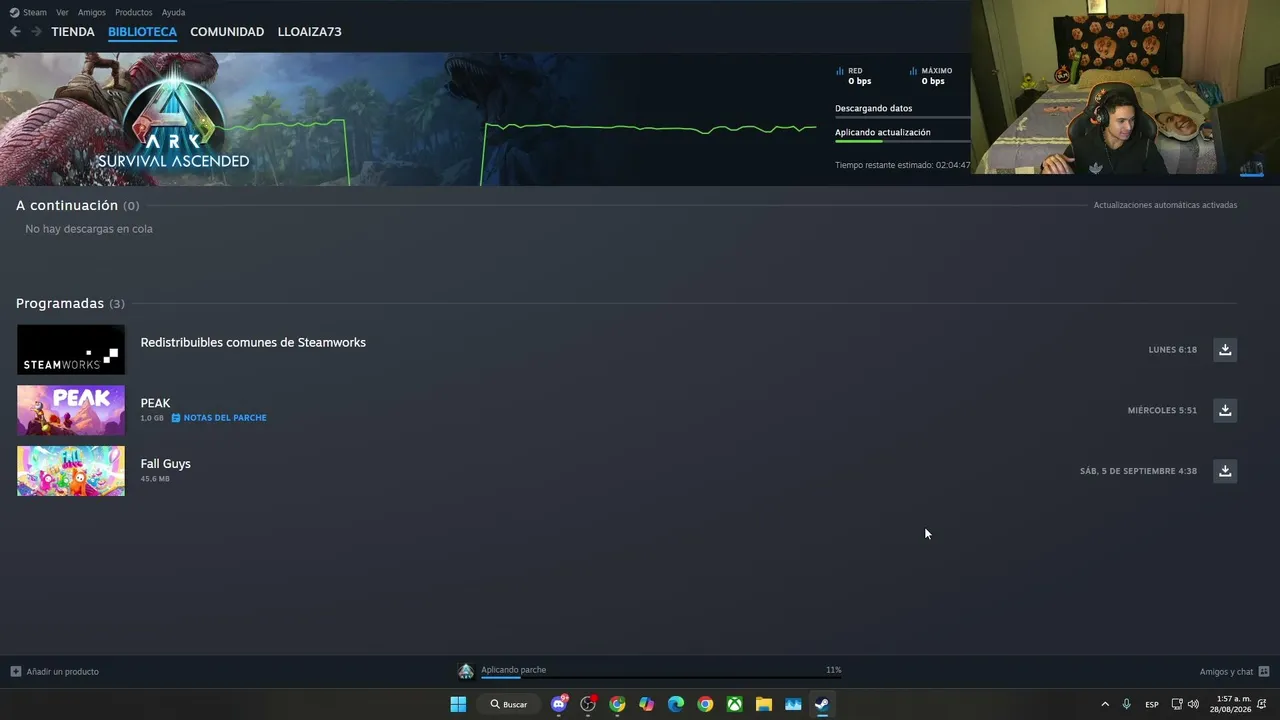
Task: Click the A continuación section header
Action: point(78,205)
